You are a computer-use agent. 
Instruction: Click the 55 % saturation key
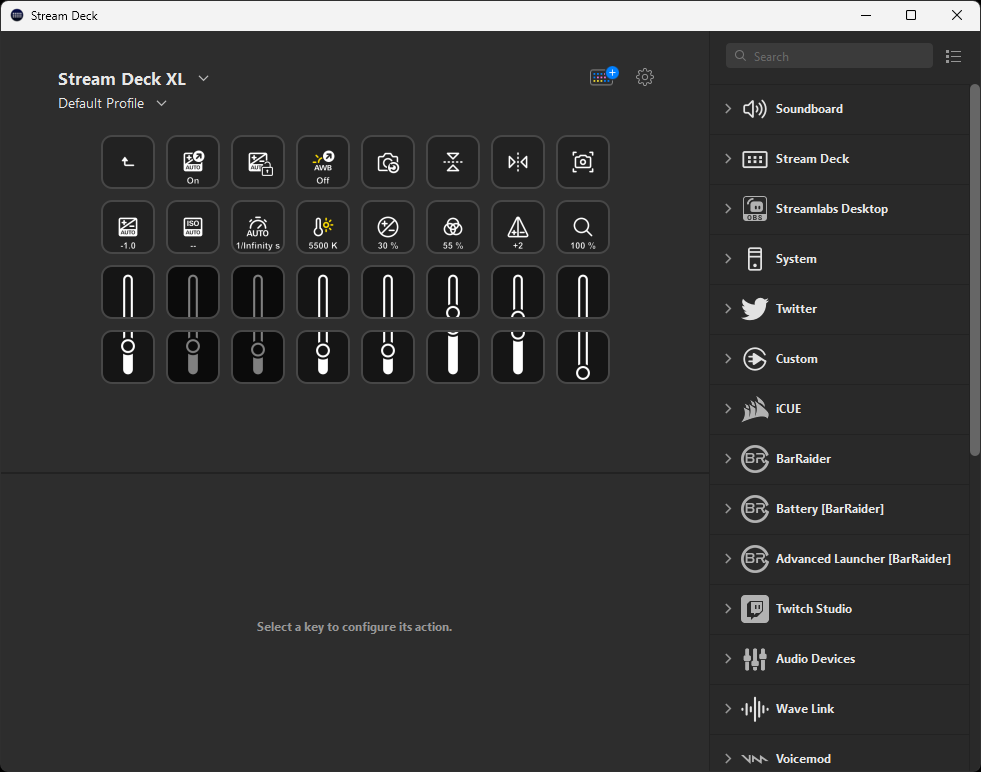click(x=453, y=227)
